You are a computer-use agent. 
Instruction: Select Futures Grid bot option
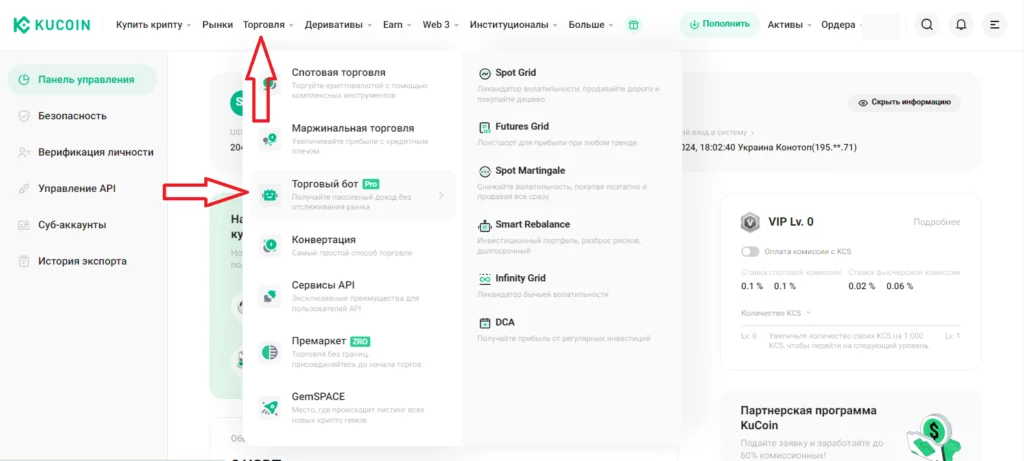[x=522, y=127]
